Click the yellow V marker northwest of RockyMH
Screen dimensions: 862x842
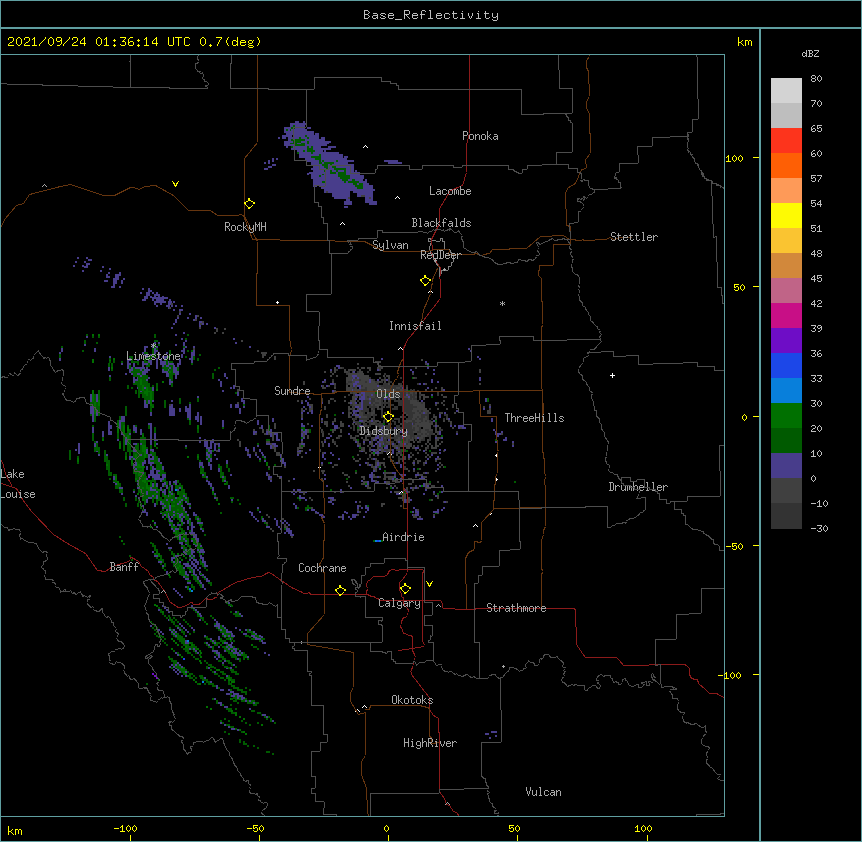click(x=175, y=184)
